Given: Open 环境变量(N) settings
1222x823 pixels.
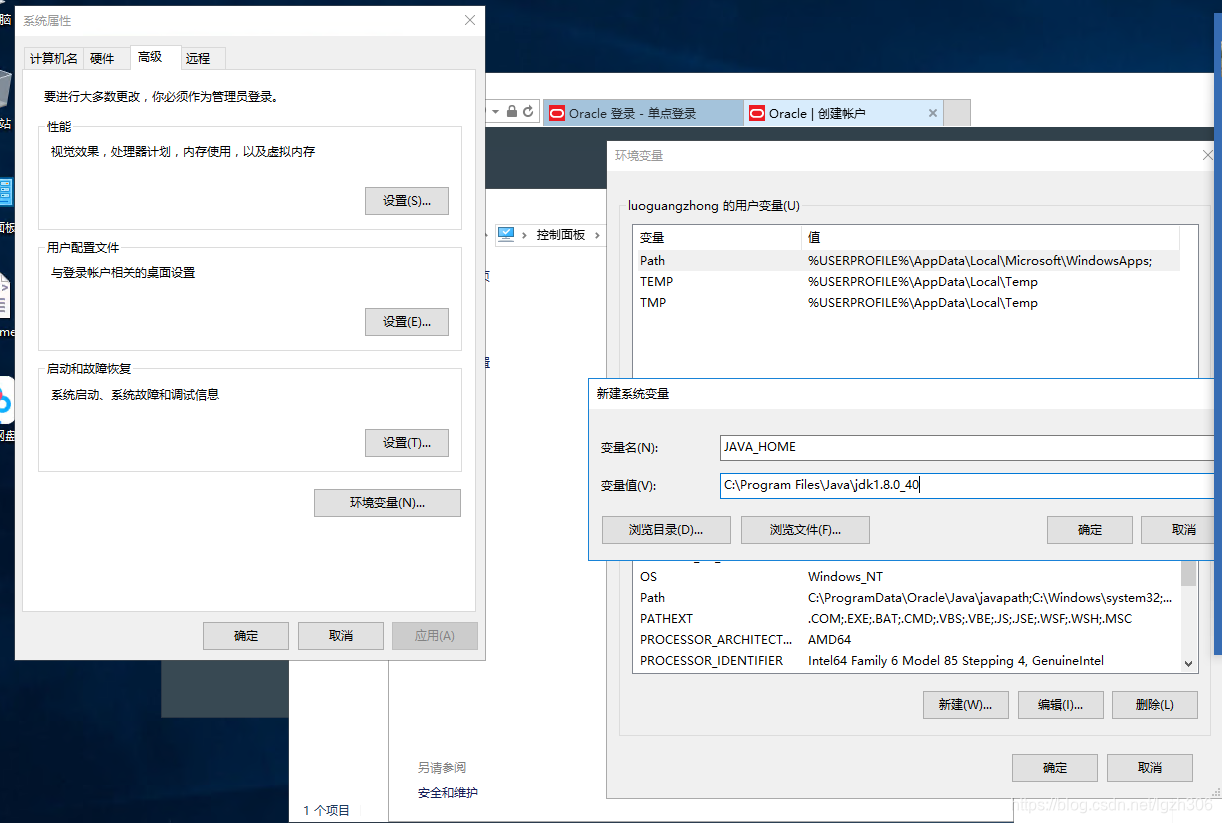Looking at the screenshot, I should [387, 503].
